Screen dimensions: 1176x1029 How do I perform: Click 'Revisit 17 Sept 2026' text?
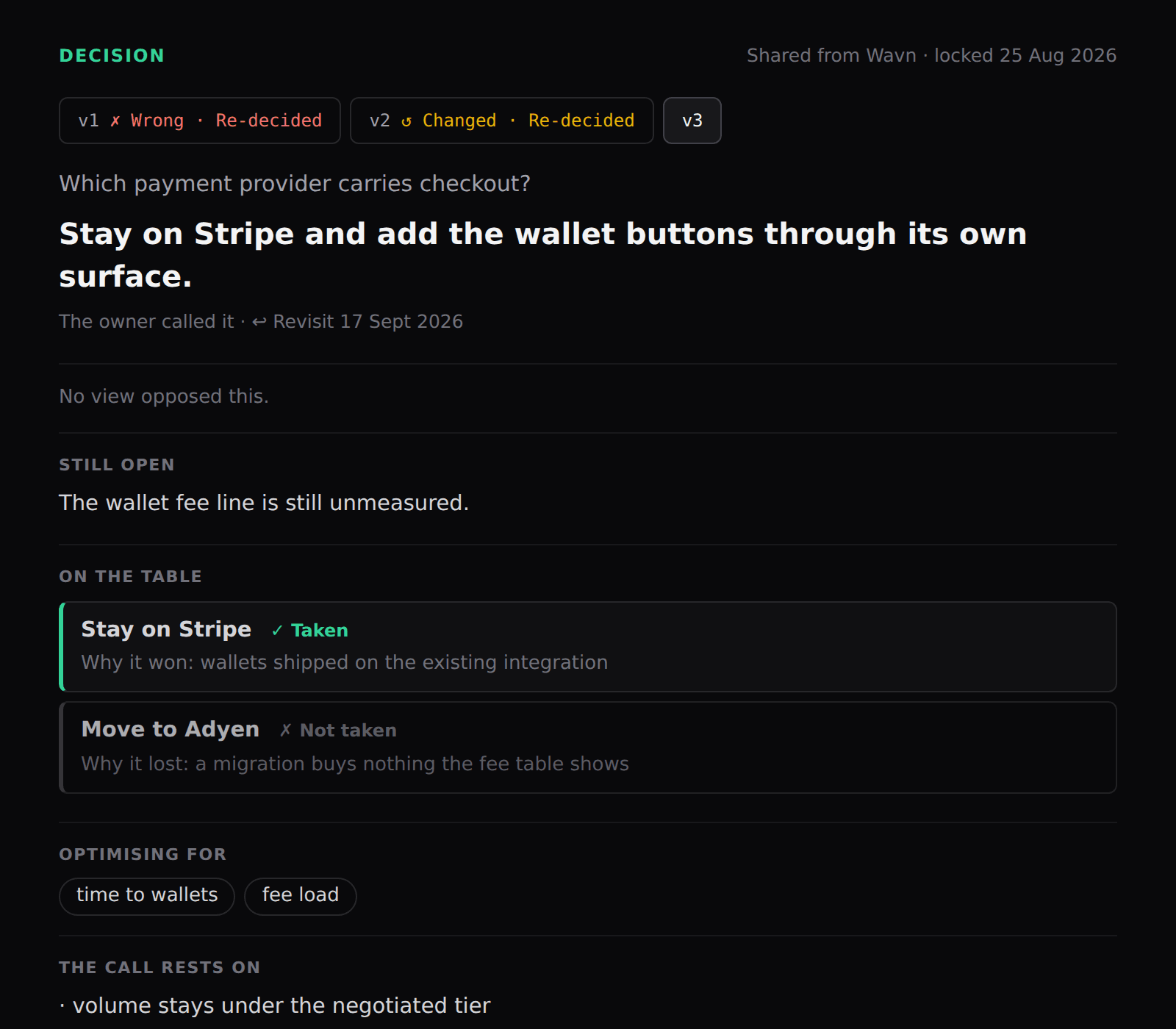368,322
